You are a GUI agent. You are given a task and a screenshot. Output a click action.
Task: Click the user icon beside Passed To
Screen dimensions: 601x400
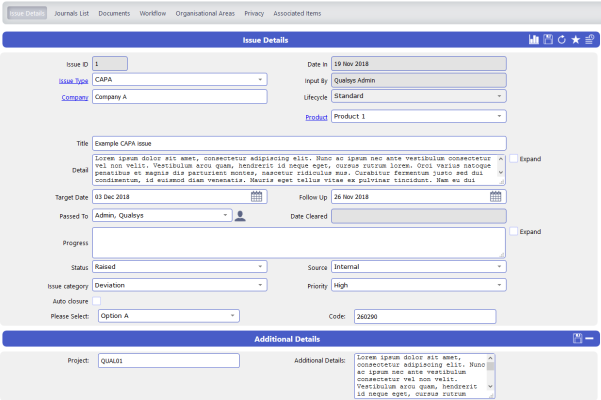(240, 216)
